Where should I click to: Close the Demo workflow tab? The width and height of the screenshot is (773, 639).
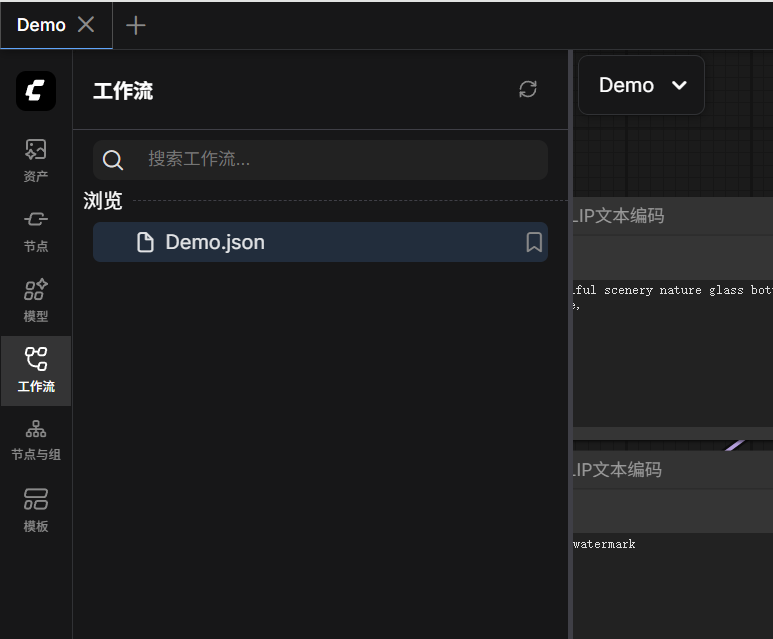pos(87,25)
